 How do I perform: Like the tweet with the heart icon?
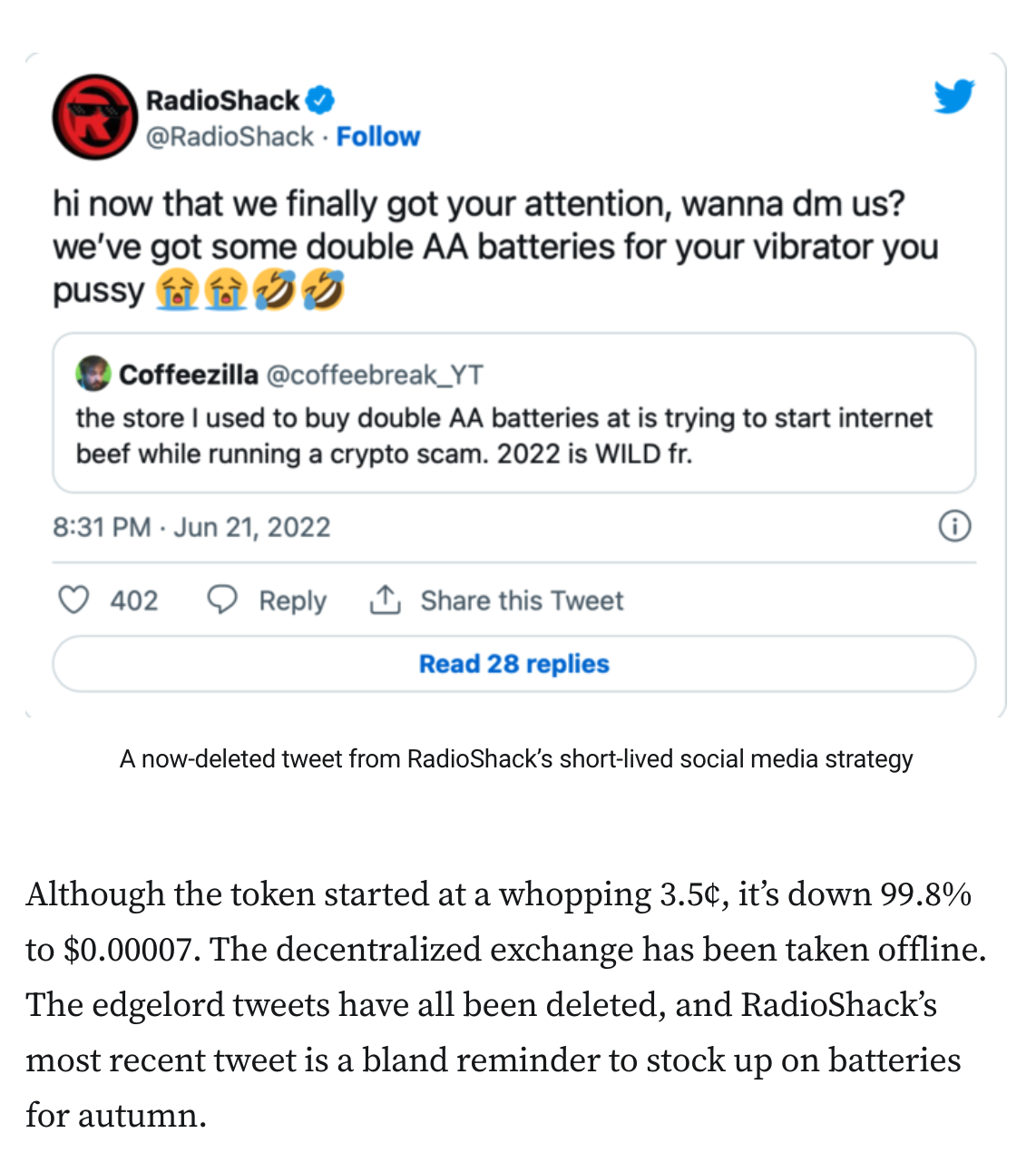(73, 600)
